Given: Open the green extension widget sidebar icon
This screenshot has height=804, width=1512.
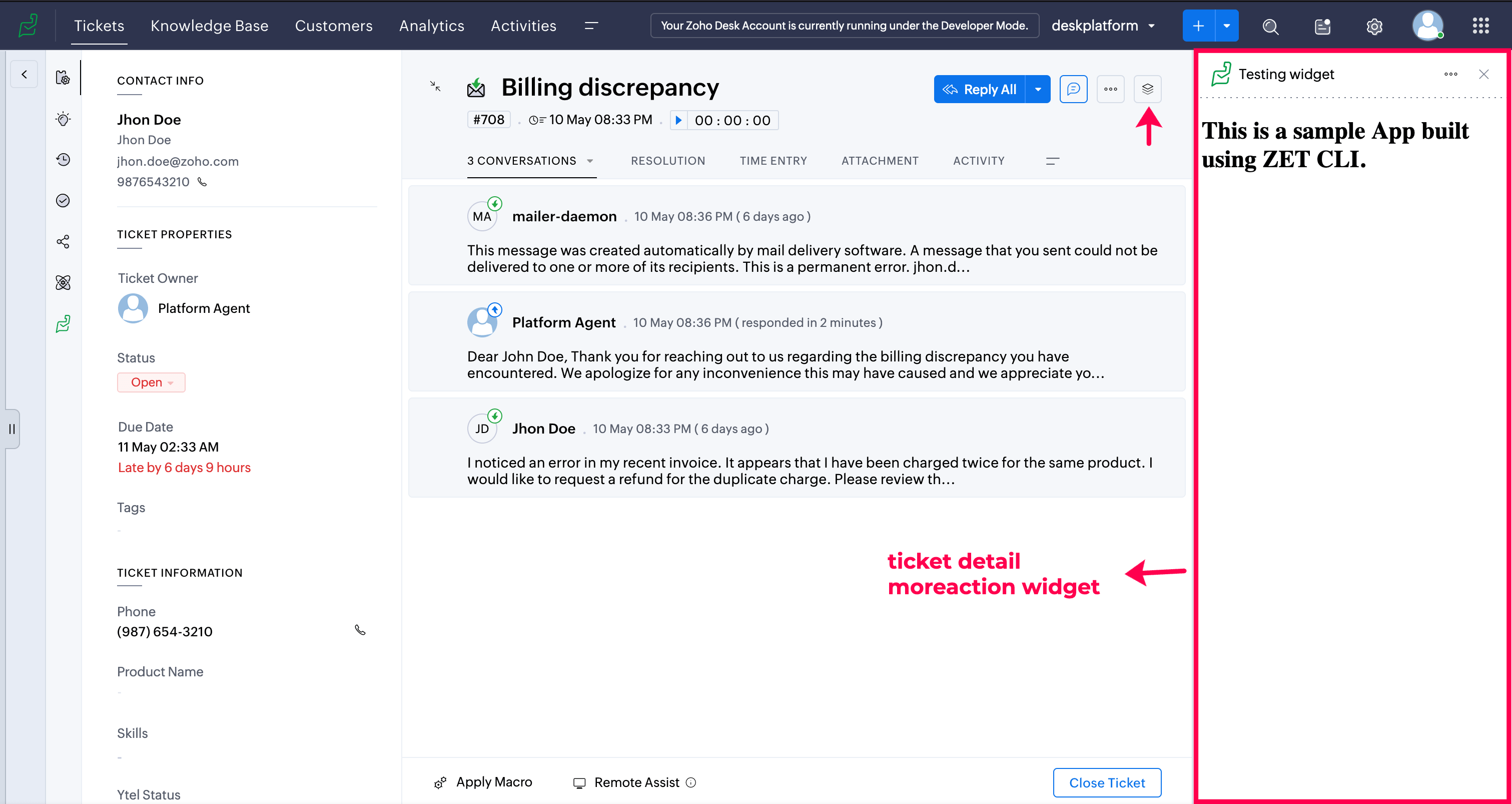Looking at the screenshot, I should tap(63, 324).
